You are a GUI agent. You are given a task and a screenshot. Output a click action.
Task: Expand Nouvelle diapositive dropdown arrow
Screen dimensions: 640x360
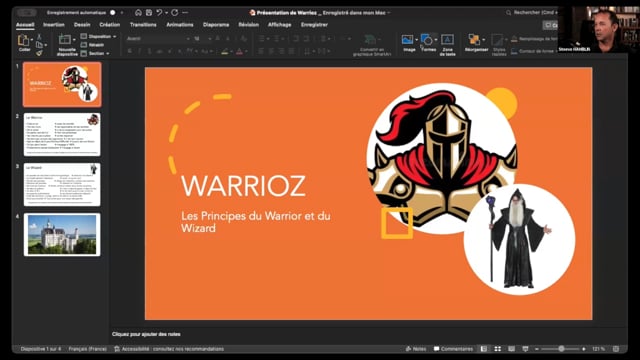click(74, 40)
